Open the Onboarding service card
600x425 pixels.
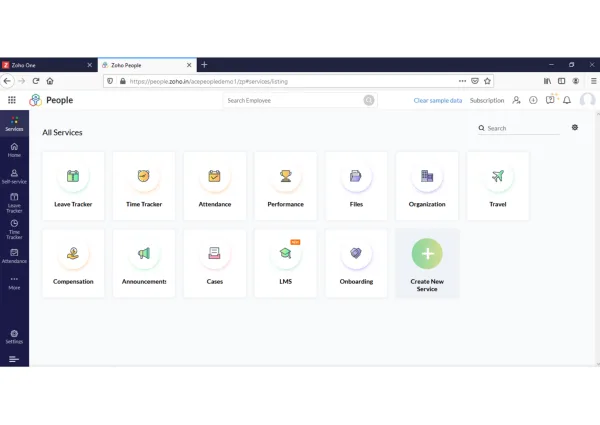pos(356,263)
